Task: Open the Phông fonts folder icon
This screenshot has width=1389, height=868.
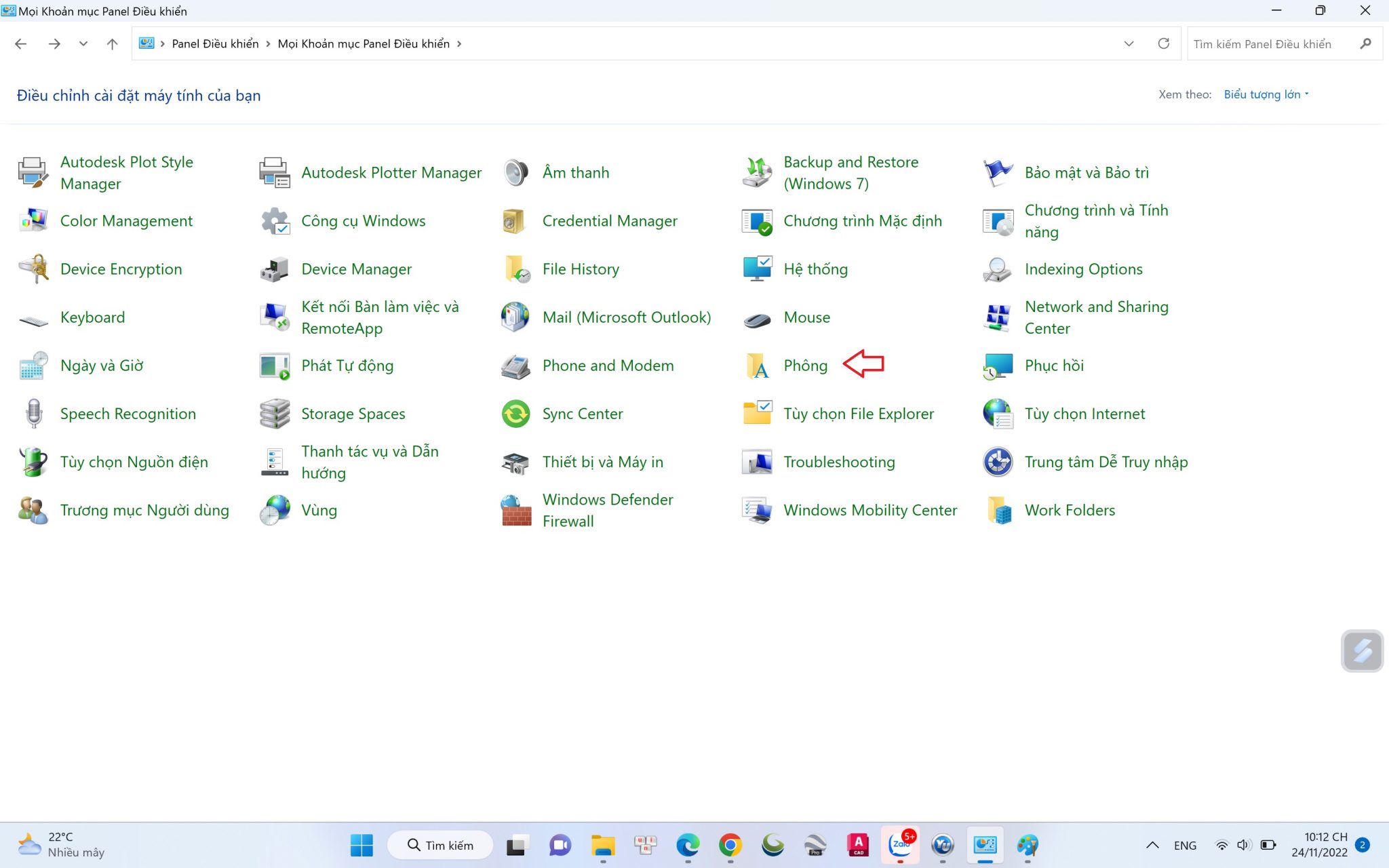Action: (757, 366)
